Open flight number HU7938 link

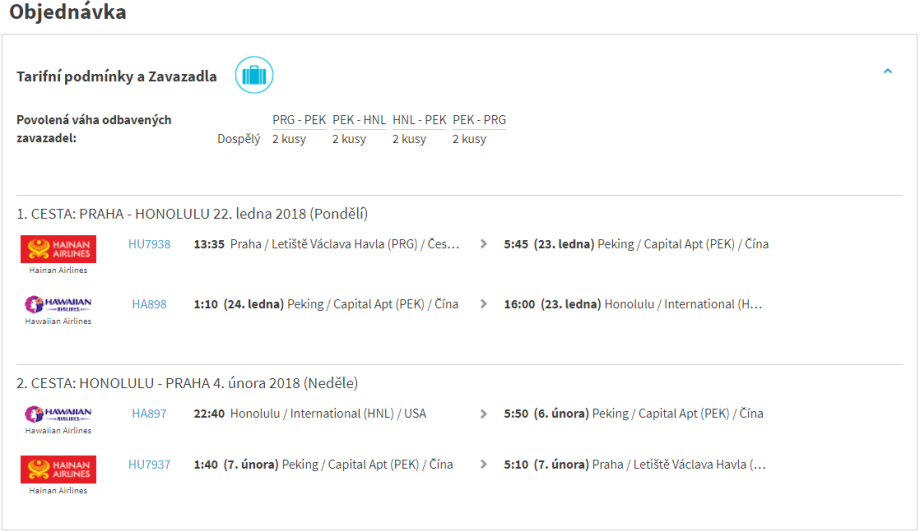point(149,244)
